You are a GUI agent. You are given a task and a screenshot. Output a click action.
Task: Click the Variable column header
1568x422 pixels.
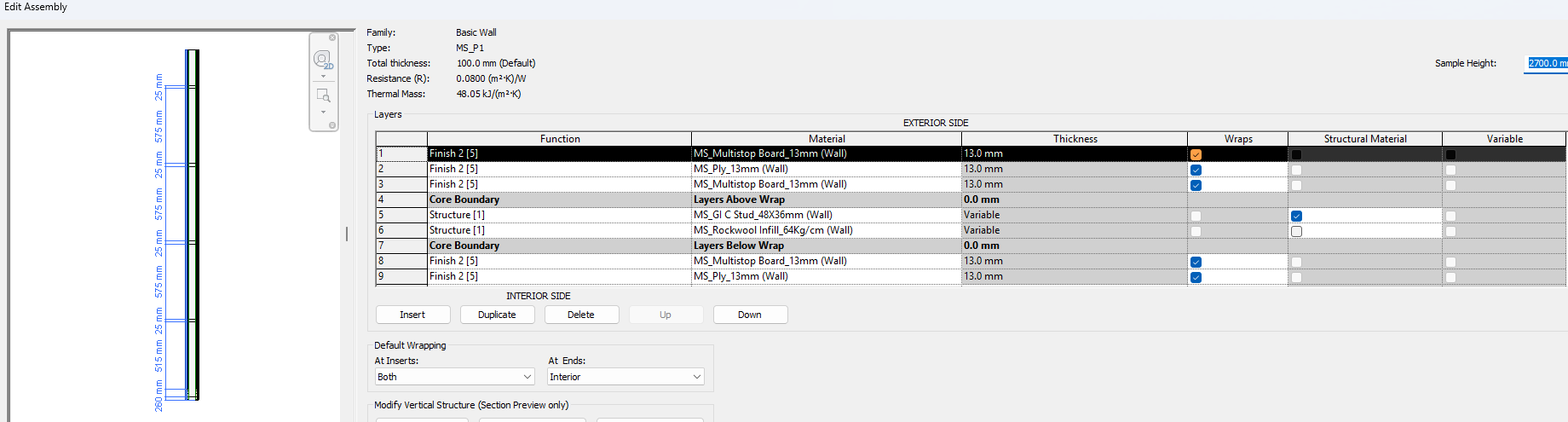tap(1504, 139)
